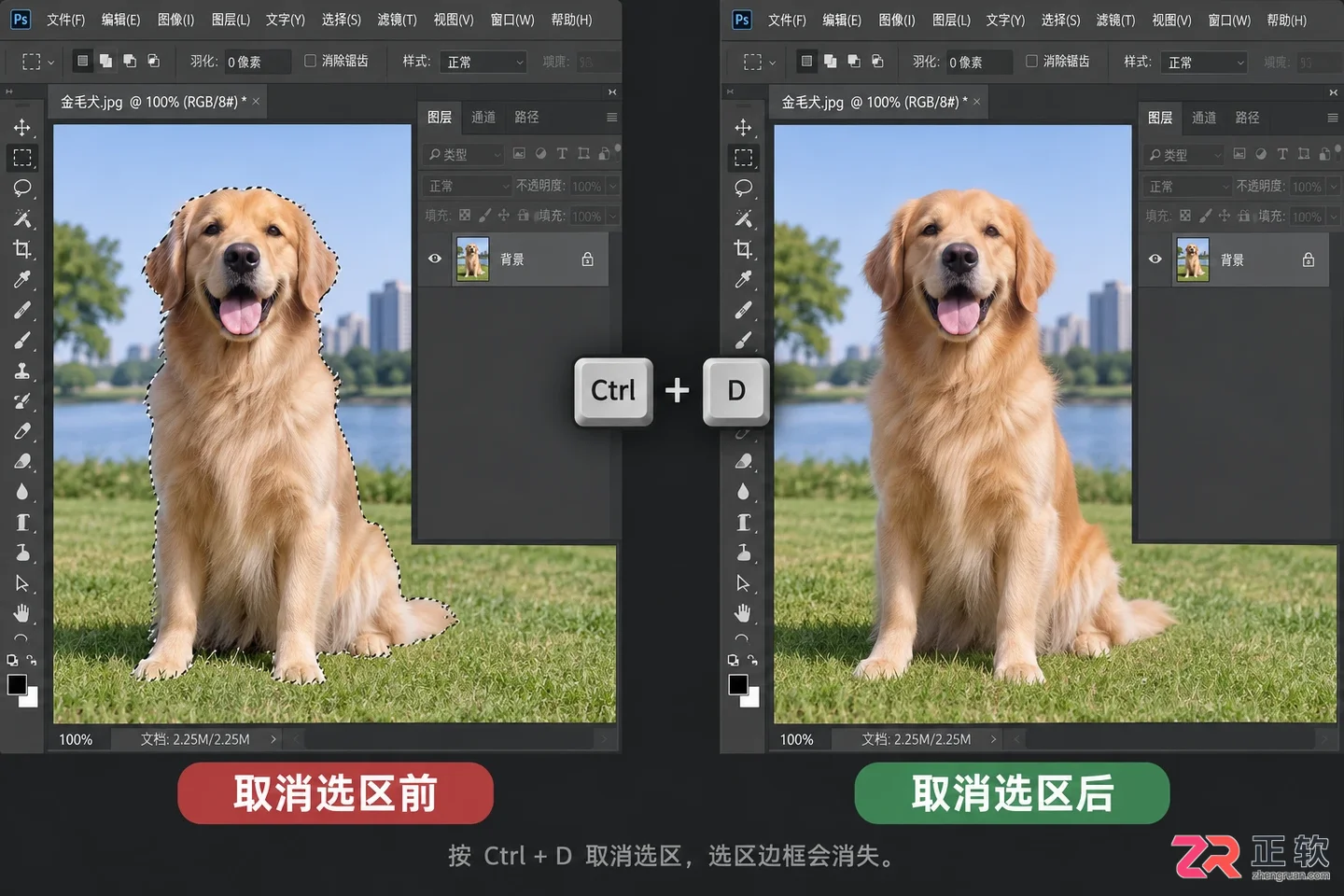The image size is (1344, 896).
Task: Expand the status bar 文档 arrow in 取消选区前 window
Action: pos(273,739)
